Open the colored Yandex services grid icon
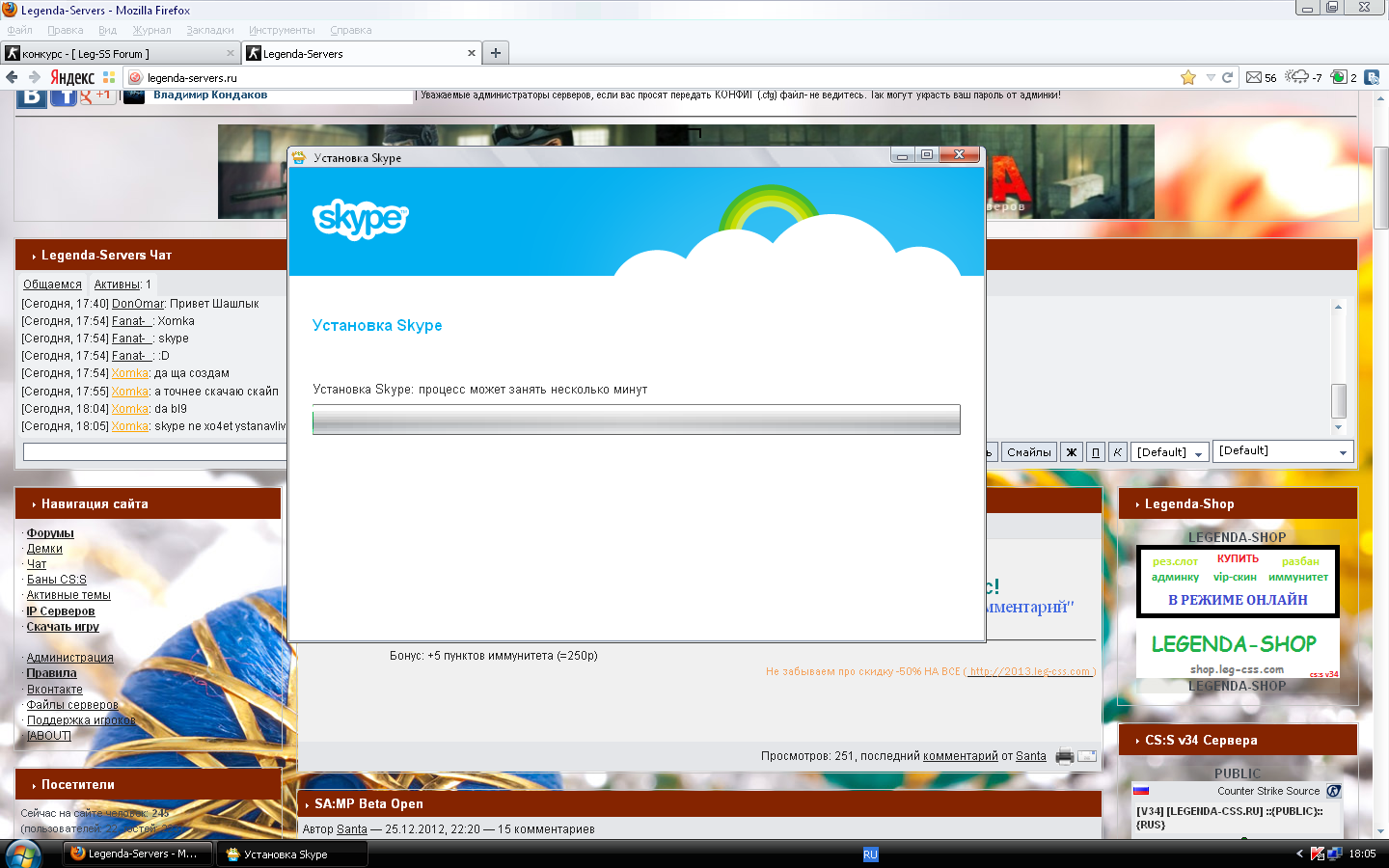1389x868 pixels. [109, 77]
